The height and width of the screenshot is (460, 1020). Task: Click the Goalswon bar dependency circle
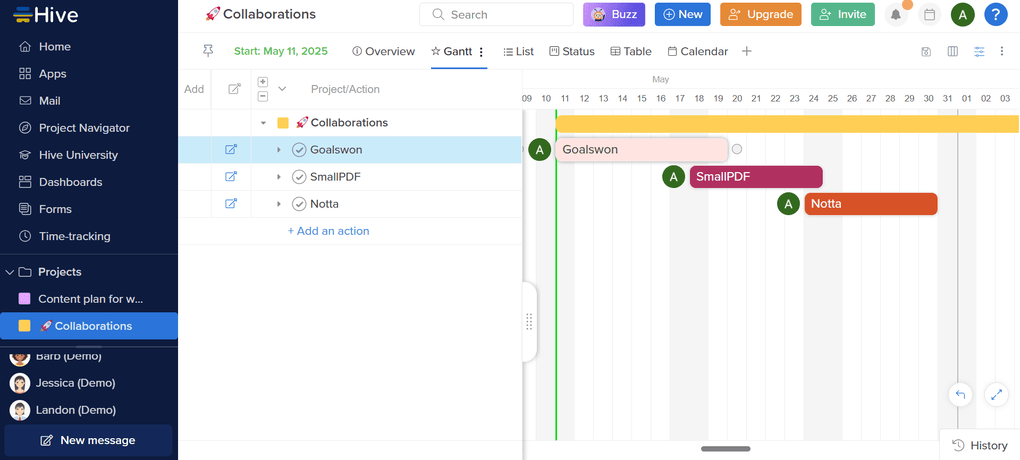coord(736,149)
